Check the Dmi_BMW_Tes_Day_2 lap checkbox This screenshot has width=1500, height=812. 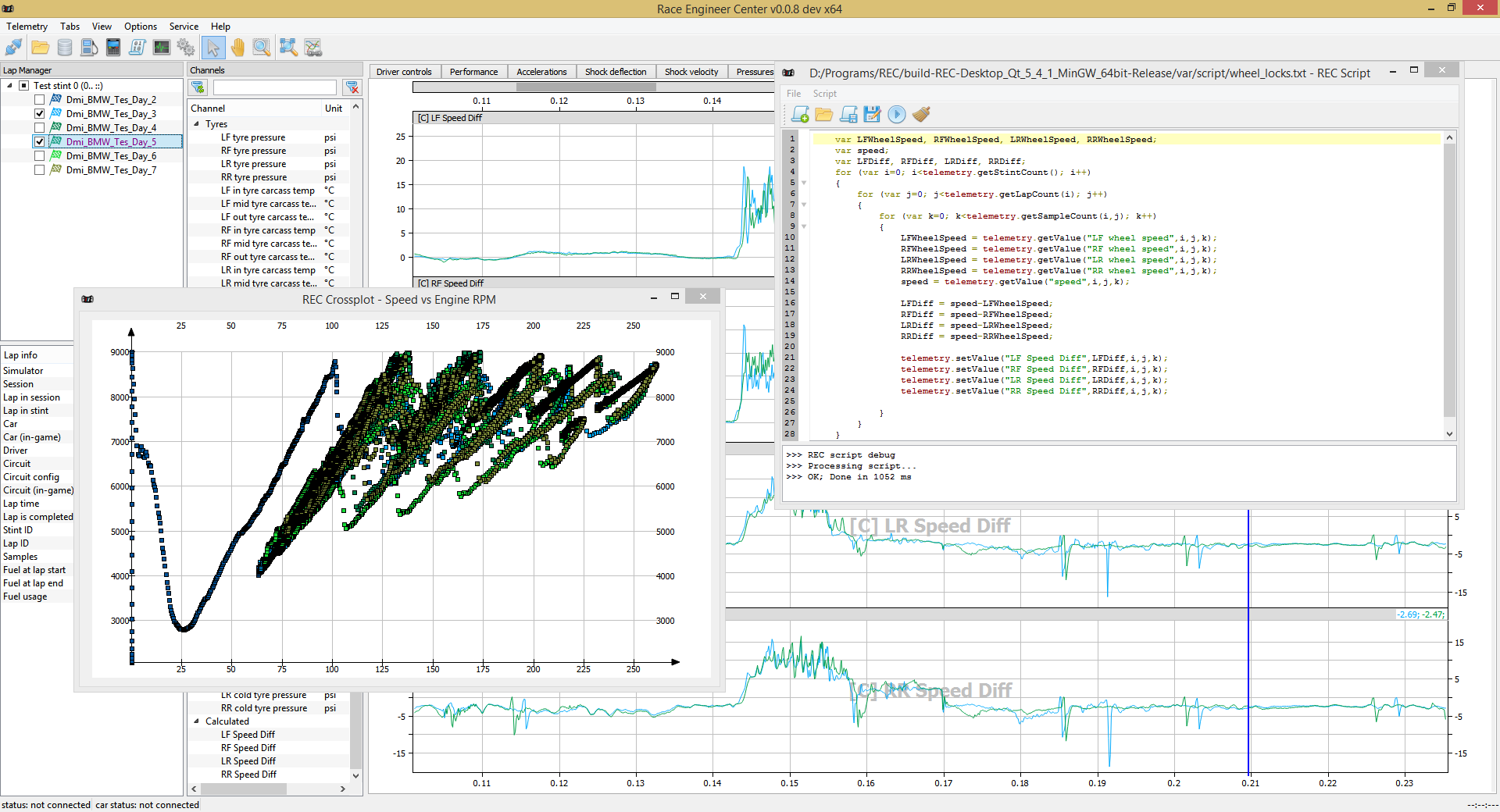[x=39, y=100]
